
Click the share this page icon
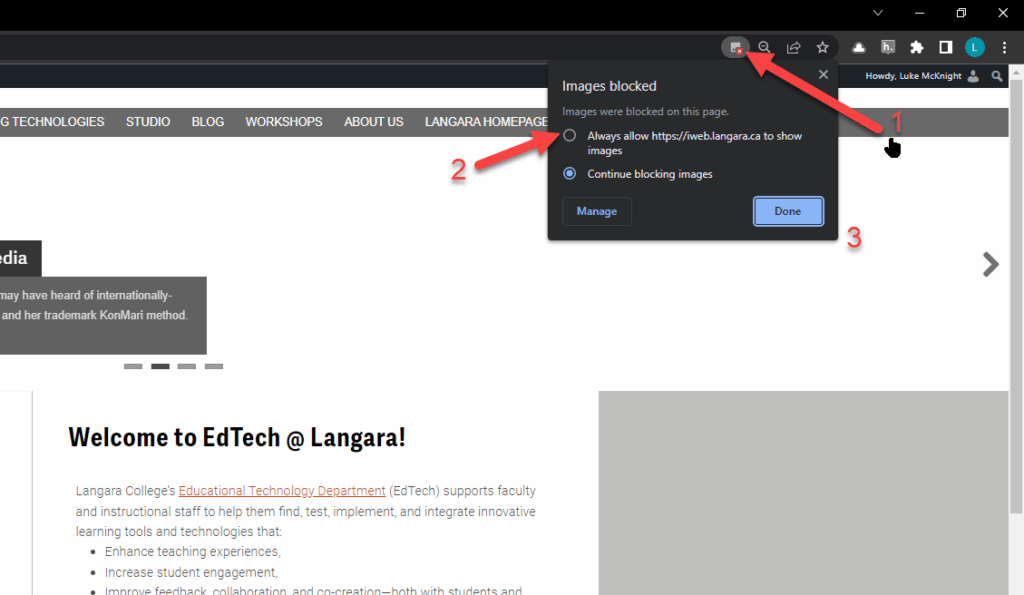(x=793, y=47)
